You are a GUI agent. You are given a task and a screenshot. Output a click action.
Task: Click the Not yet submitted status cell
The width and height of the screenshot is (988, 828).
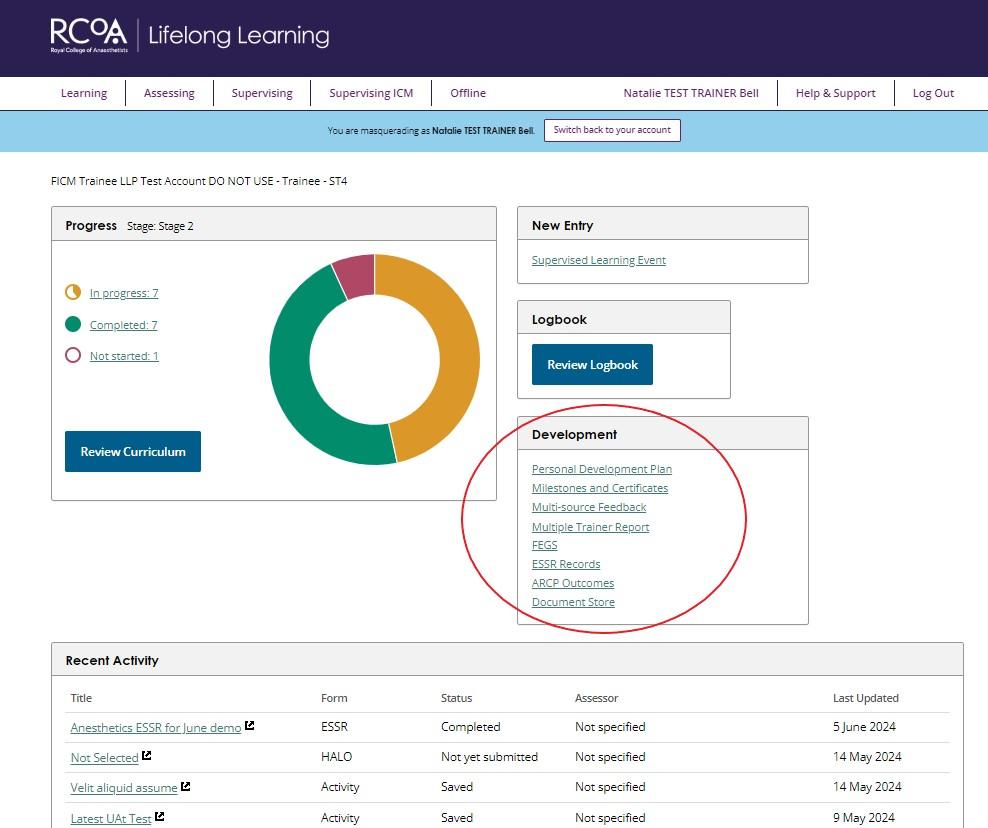(489, 757)
